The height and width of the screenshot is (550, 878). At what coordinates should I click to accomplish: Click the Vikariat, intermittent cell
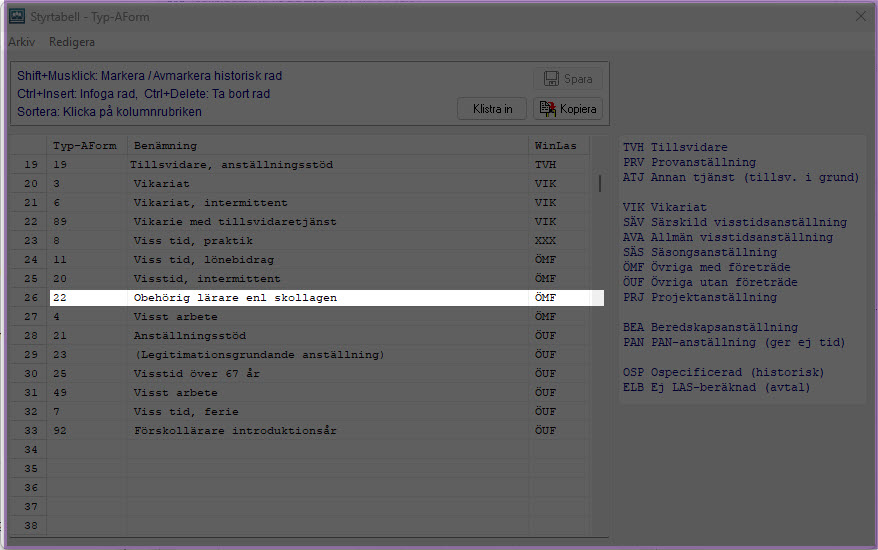click(210, 203)
